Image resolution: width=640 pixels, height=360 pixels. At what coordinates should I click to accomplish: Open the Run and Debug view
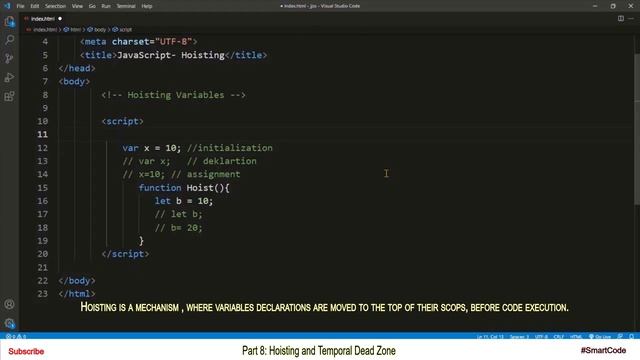(9, 77)
